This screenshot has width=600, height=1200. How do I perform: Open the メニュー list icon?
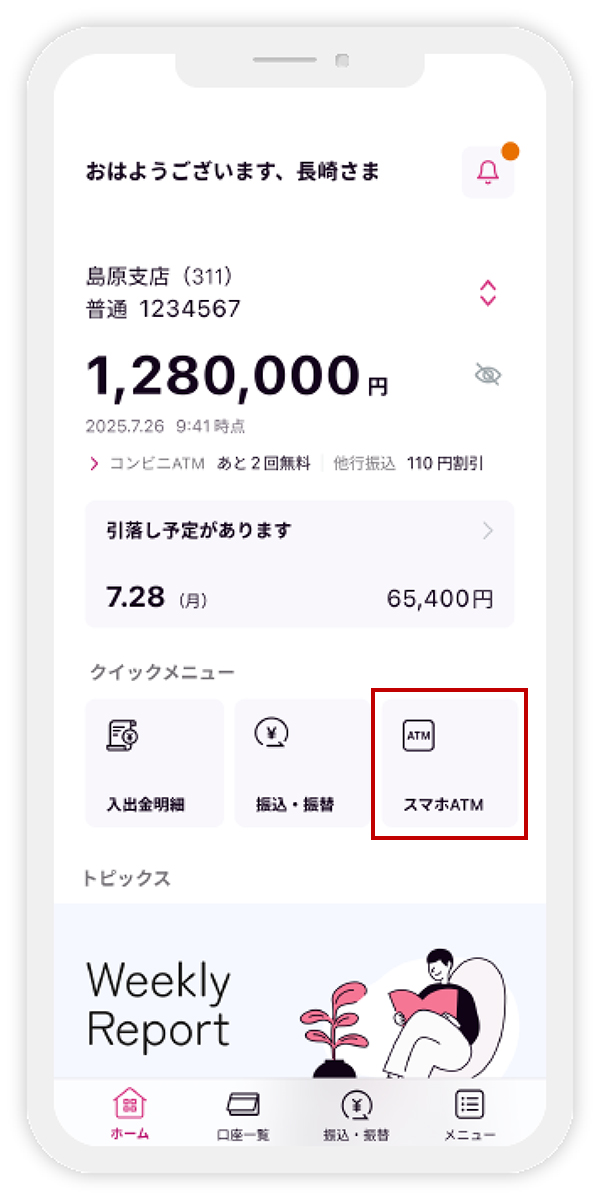[469, 1104]
